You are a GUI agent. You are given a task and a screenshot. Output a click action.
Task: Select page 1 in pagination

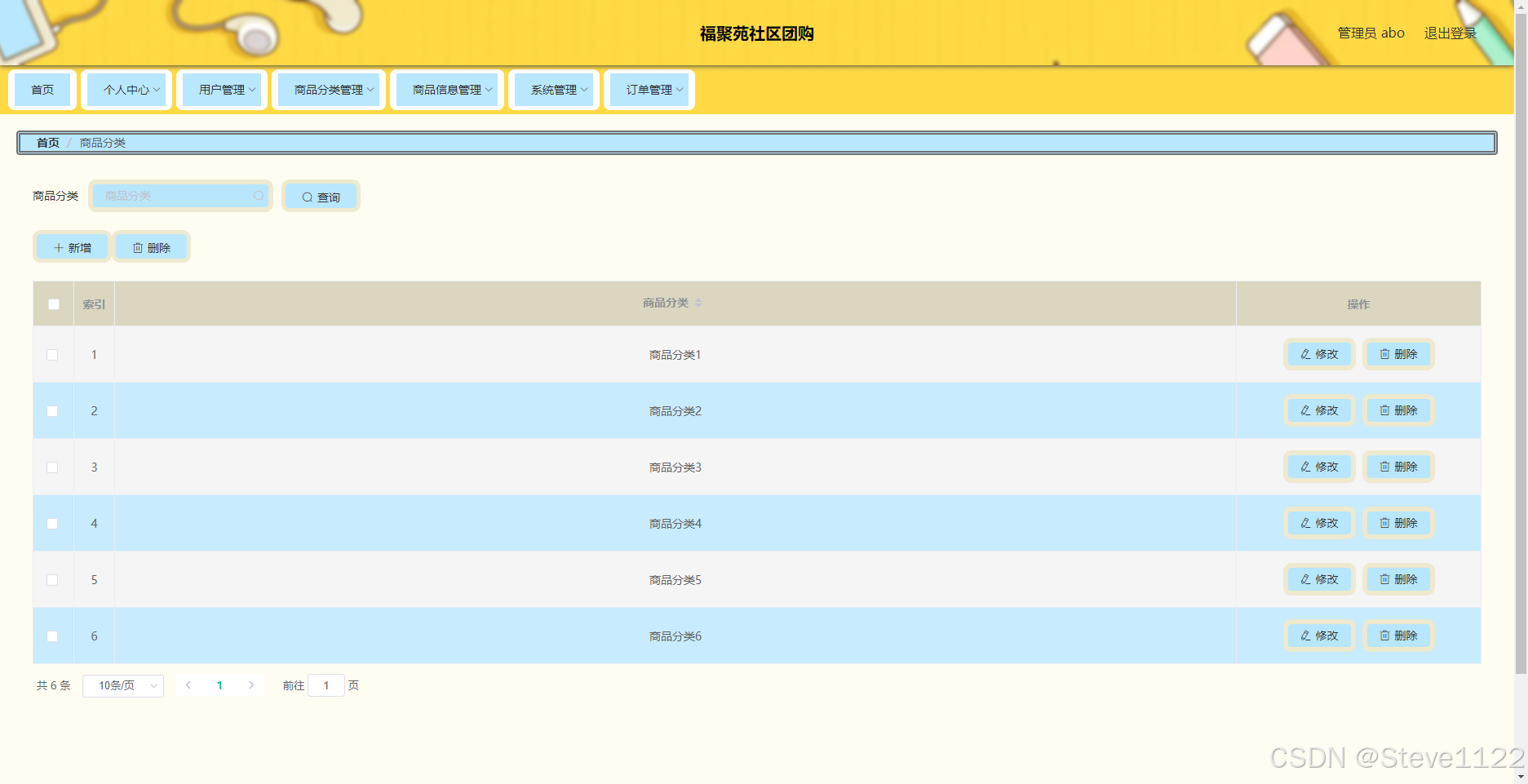(x=219, y=685)
